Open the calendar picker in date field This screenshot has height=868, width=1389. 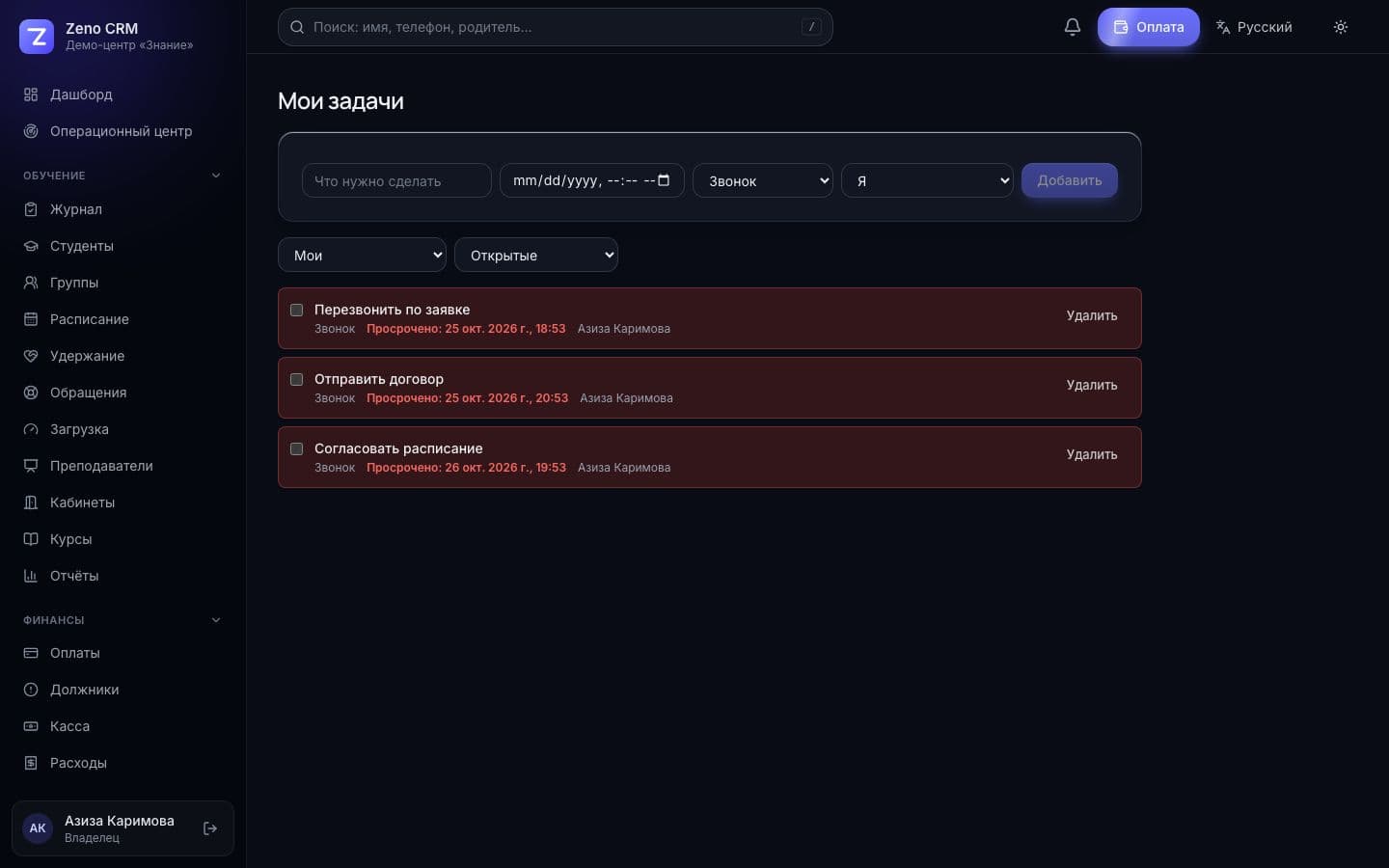tap(664, 180)
